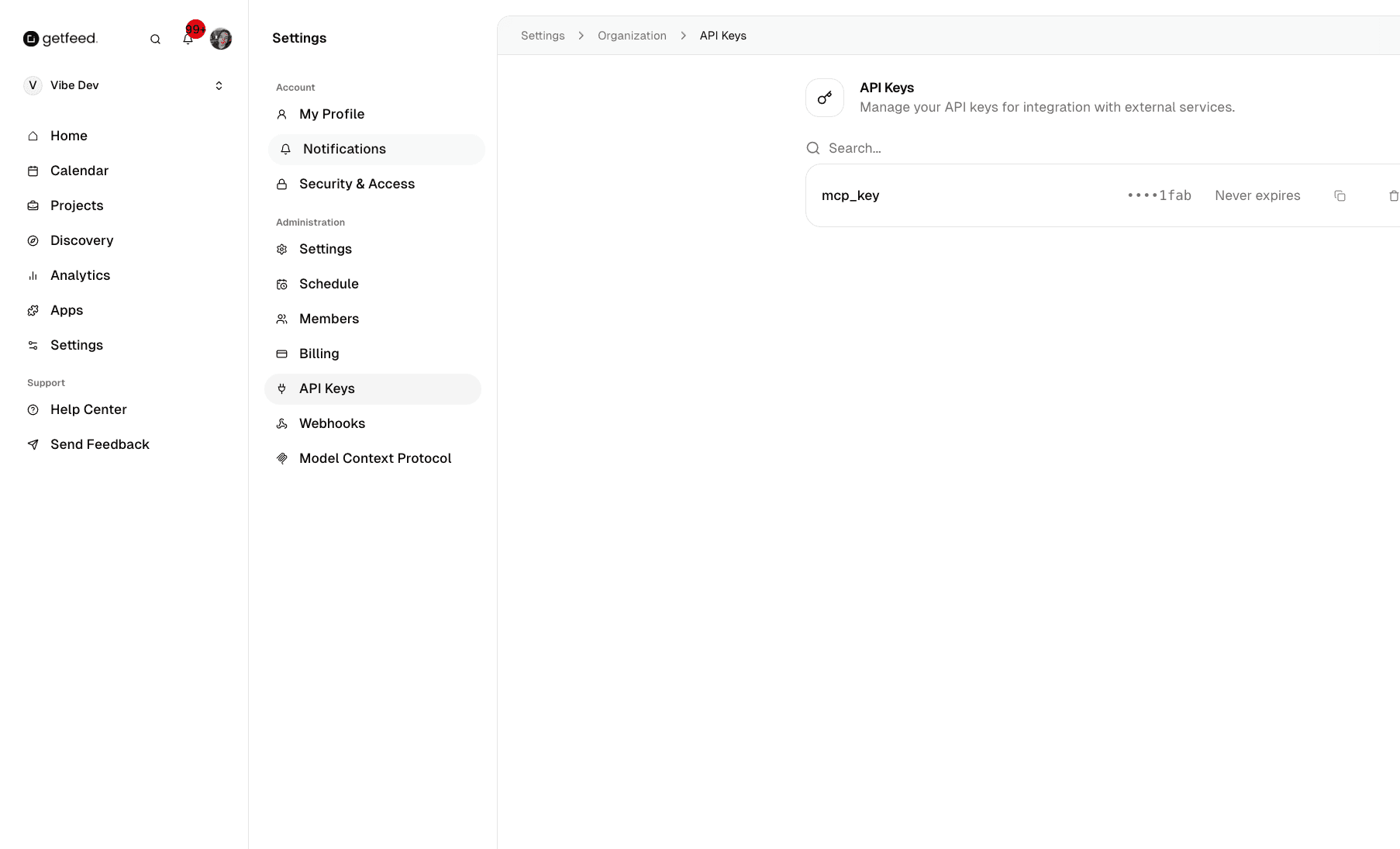The width and height of the screenshot is (1400, 849).
Task: Click the user avatar to open account menu
Action: (221, 39)
